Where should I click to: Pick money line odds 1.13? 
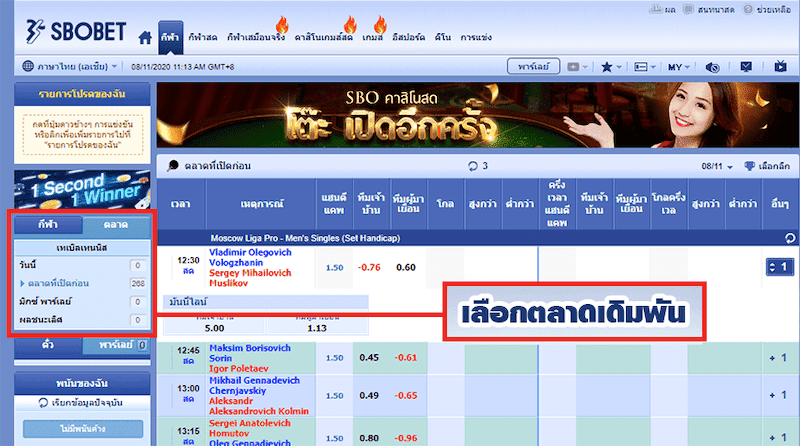tap(317, 328)
